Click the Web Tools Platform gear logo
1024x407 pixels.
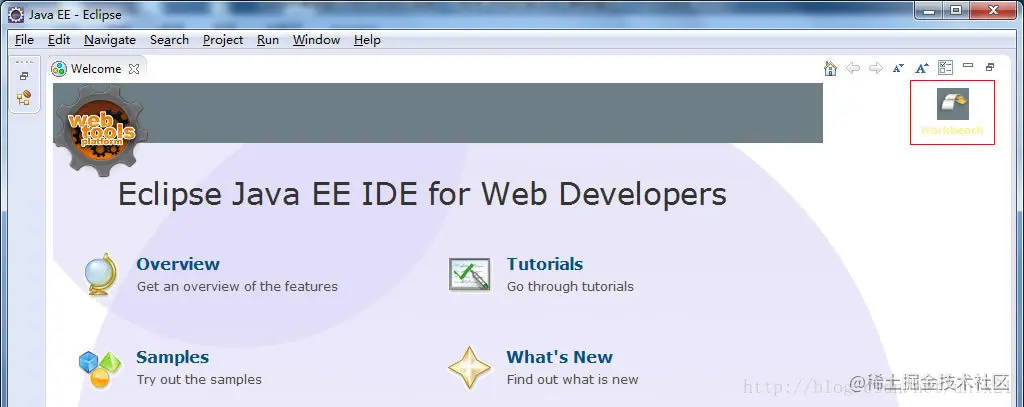click(101, 130)
